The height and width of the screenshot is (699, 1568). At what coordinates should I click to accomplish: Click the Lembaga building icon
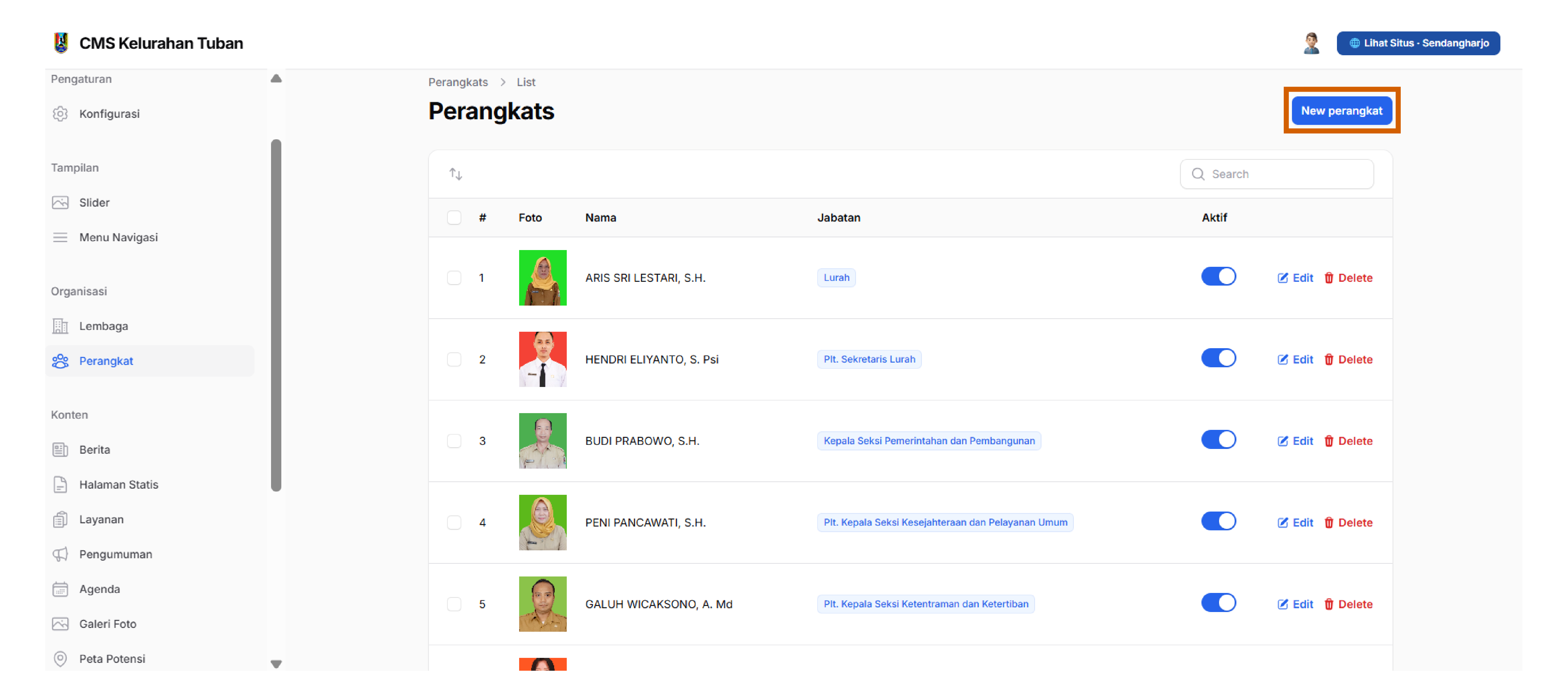[60, 326]
